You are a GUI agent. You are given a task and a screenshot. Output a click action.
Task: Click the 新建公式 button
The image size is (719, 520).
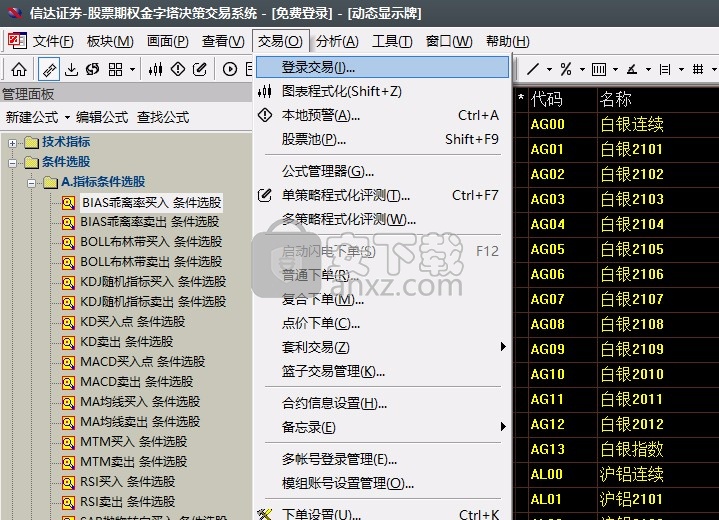[32, 117]
